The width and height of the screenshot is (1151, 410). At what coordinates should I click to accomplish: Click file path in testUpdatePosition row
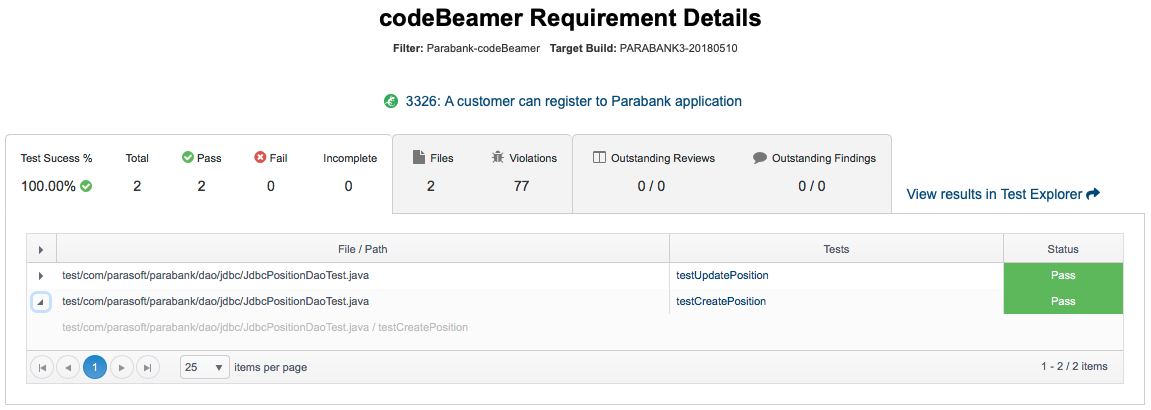pos(215,275)
